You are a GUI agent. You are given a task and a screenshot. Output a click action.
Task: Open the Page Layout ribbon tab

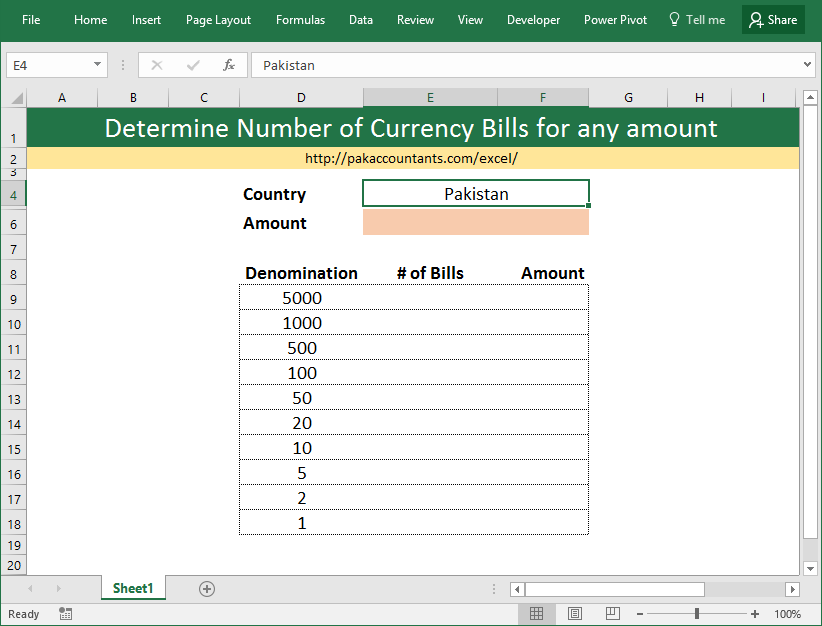click(x=218, y=20)
